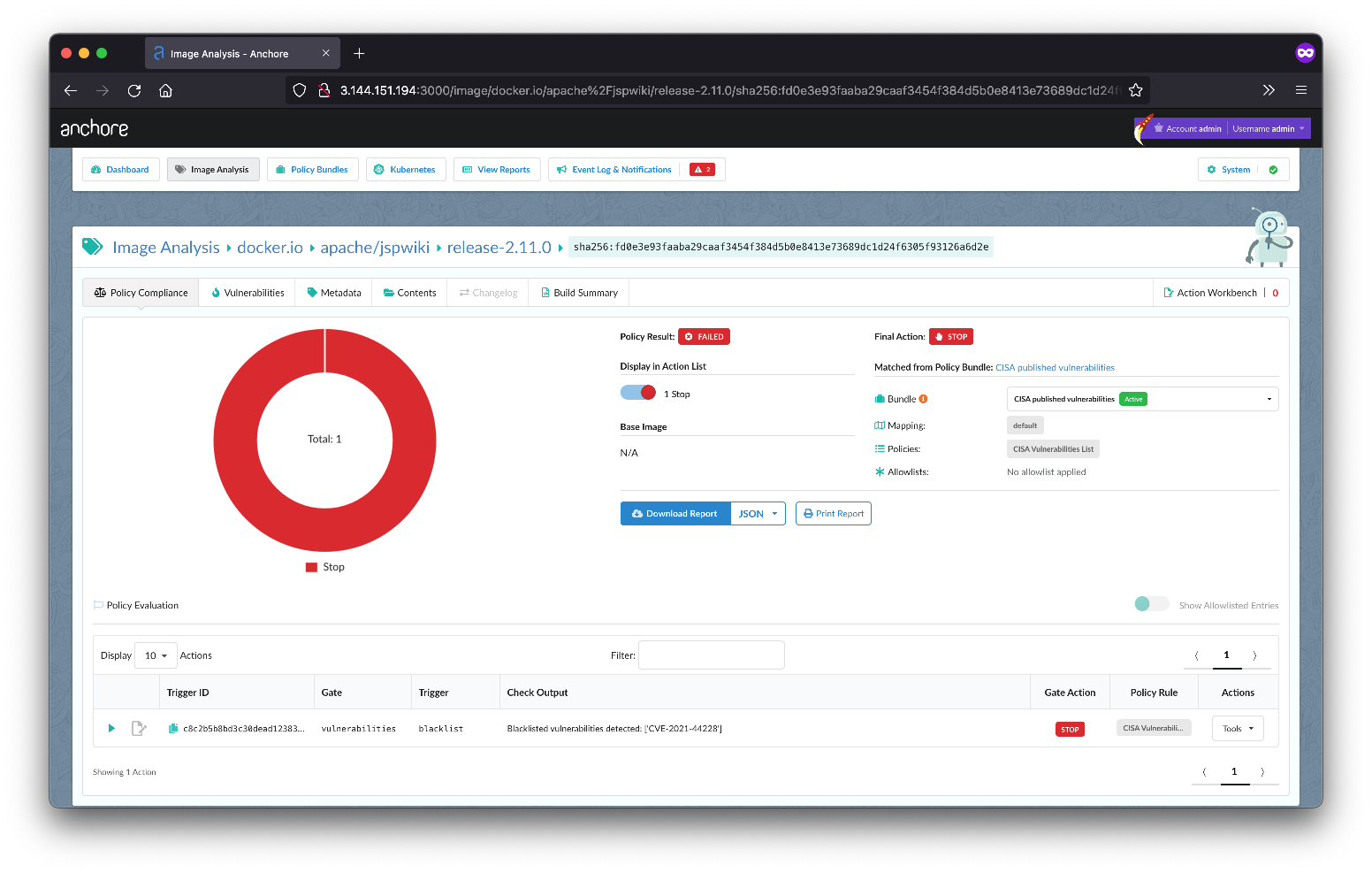Click the Download Report button
The height and width of the screenshot is (873, 1372).
pyautogui.click(x=675, y=514)
